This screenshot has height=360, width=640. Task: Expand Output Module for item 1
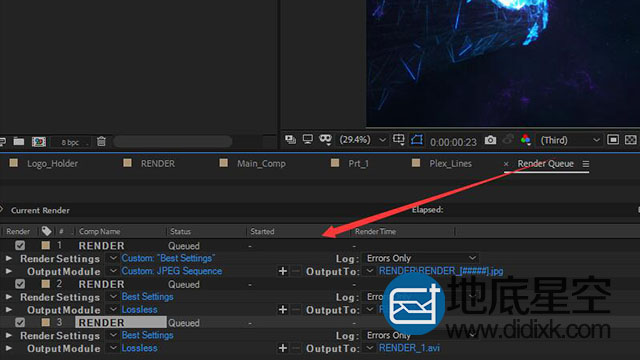pos(9,271)
